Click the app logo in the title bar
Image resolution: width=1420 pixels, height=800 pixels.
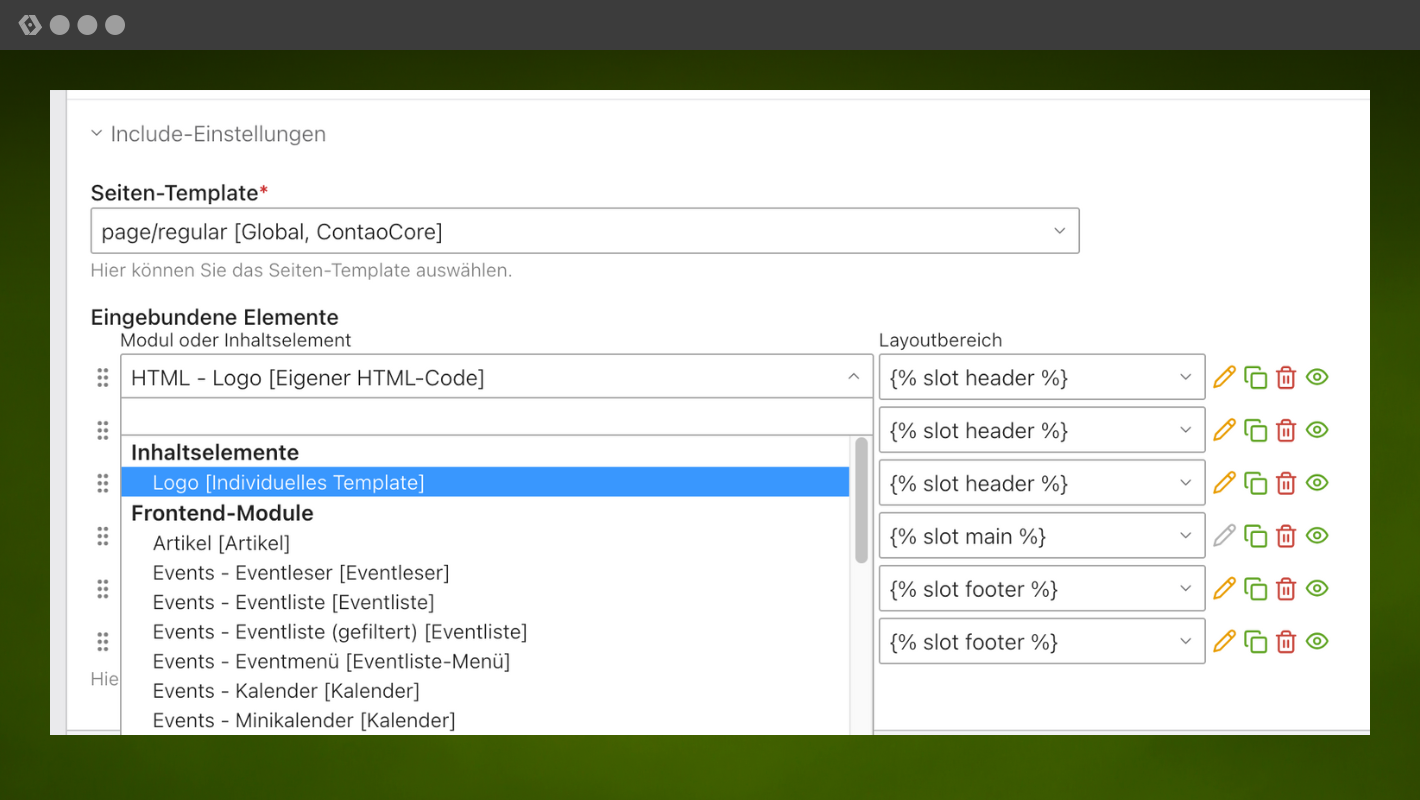click(x=30, y=25)
